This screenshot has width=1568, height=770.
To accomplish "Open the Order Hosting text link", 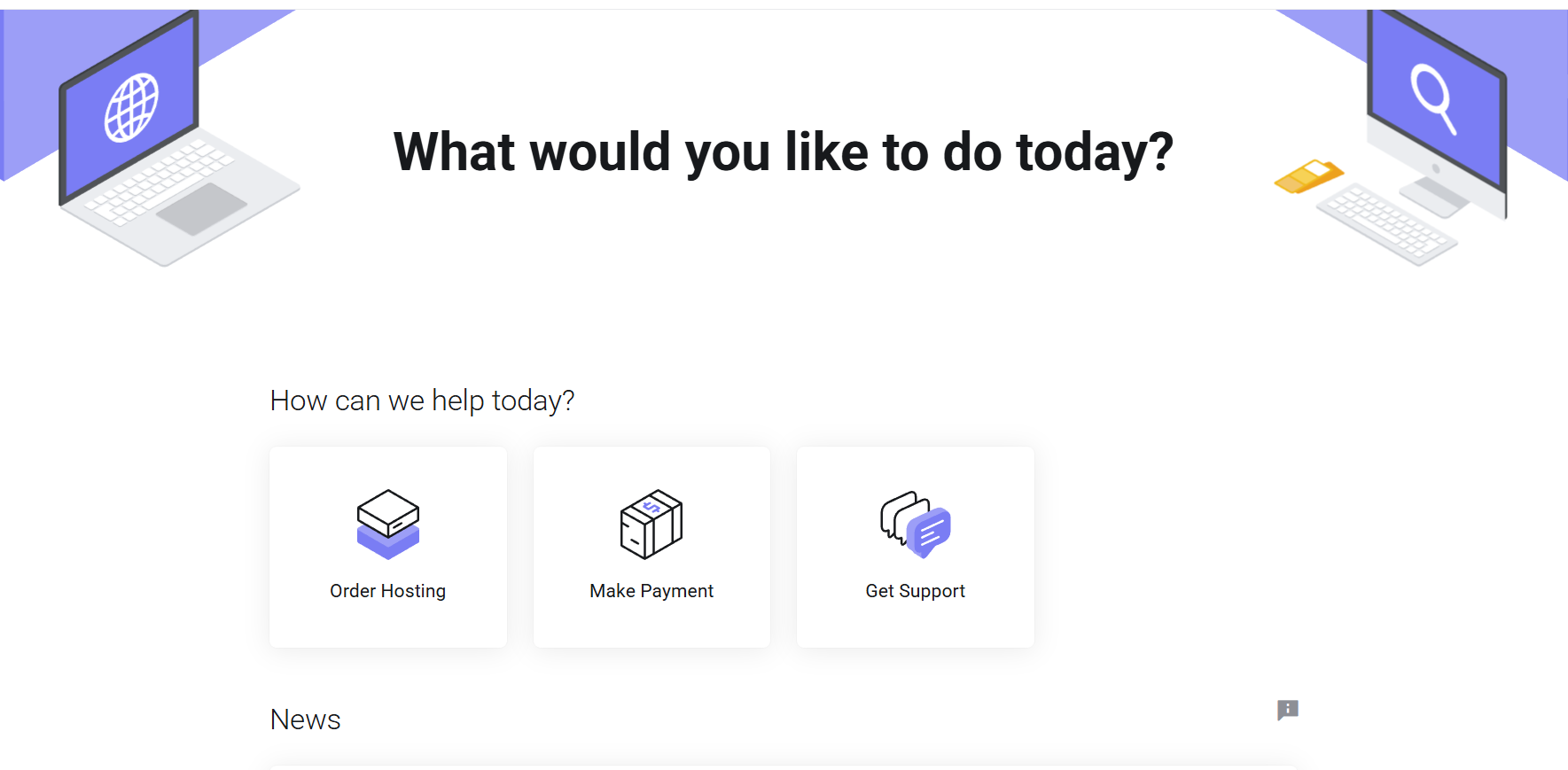I will pyautogui.click(x=388, y=591).
